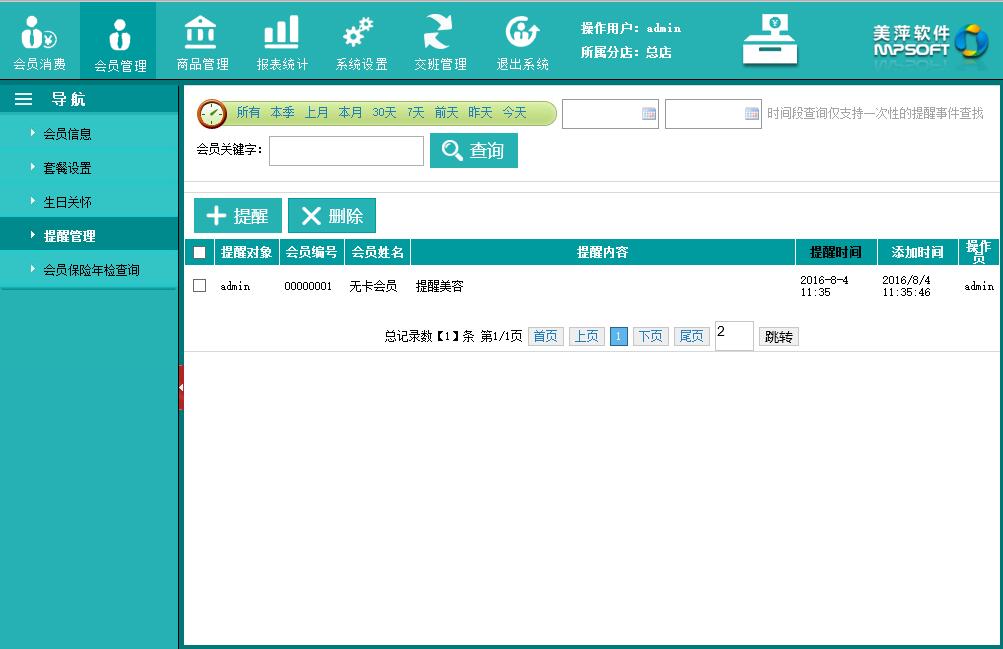Toggle the select-all checkbox in table header
Image resolution: width=1003 pixels, height=649 pixels.
click(200, 253)
